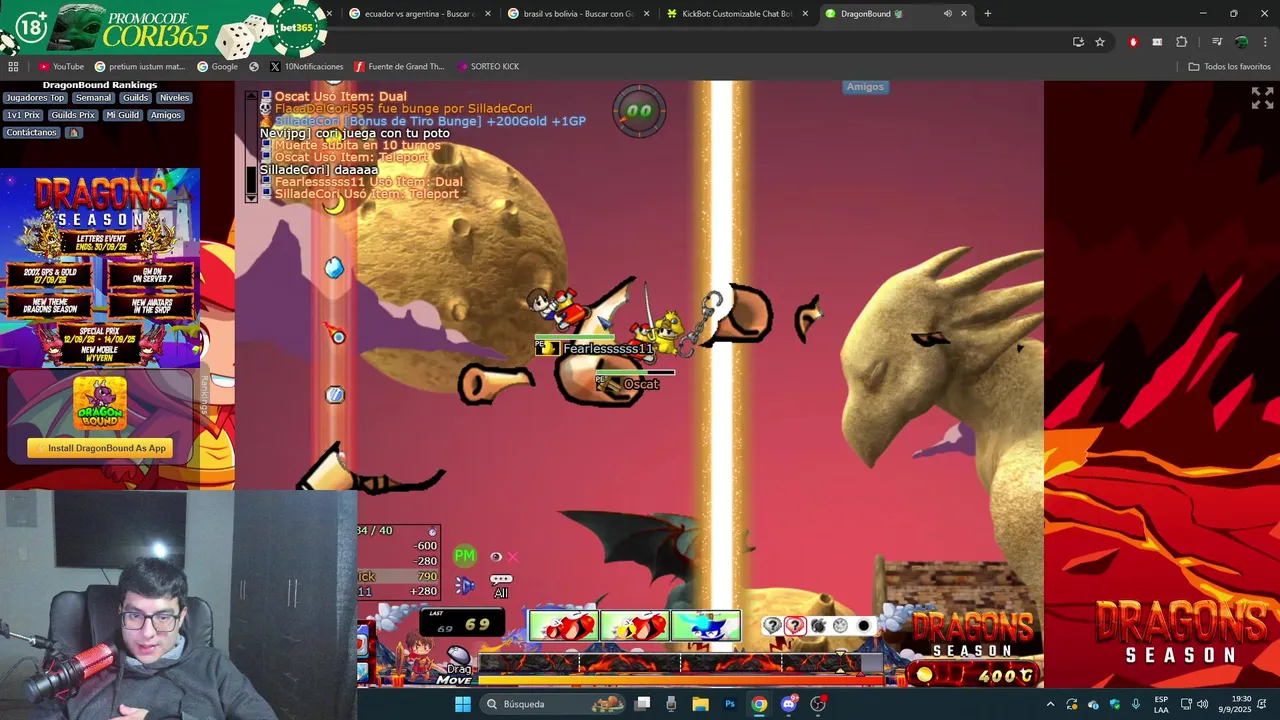1280x720 pixels.
Task: Open the YouTube bookmark
Action: tap(61, 67)
